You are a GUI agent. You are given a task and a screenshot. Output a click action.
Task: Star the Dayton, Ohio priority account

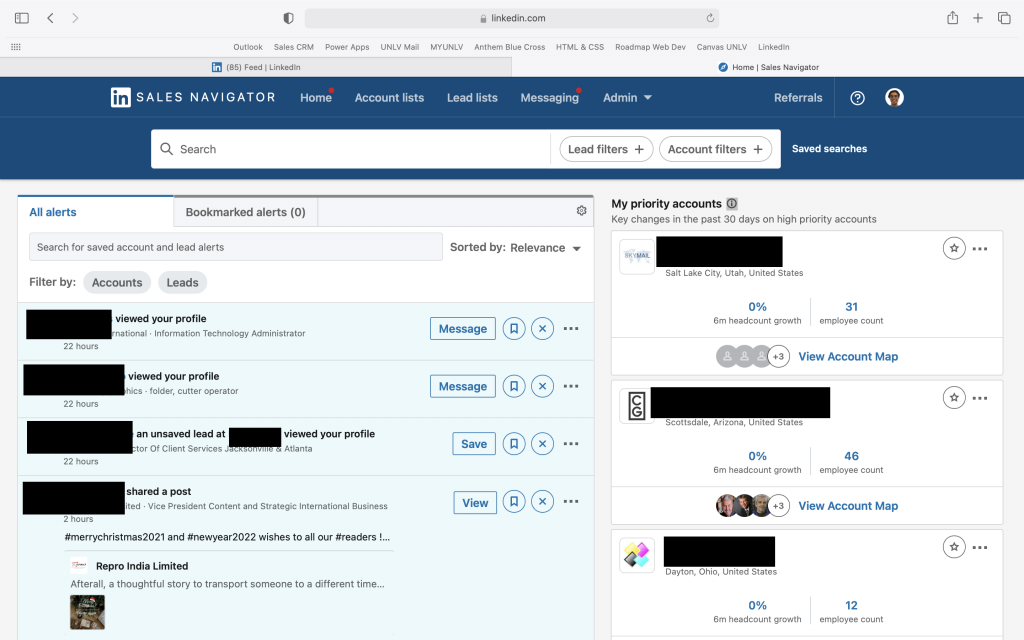point(954,547)
